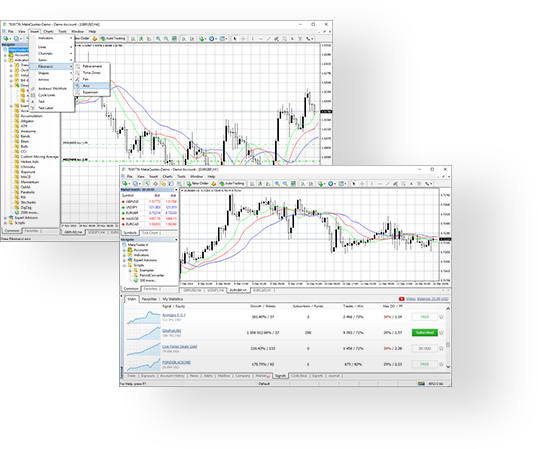The image size is (538, 449).
Task: Select XAUUSD row in Market Watch
Action: click(x=149, y=218)
